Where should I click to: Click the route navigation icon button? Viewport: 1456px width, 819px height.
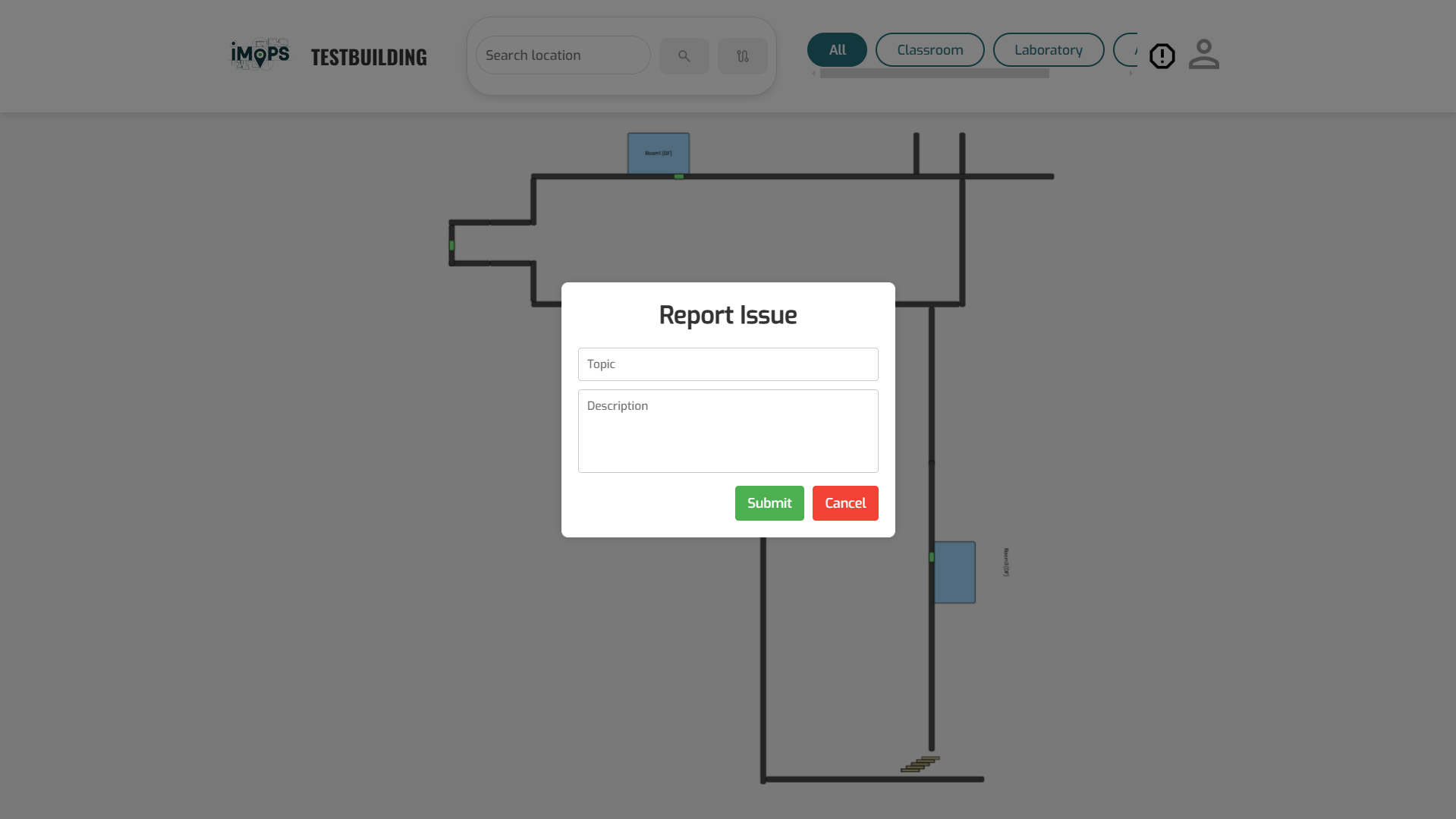tap(742, 56)
